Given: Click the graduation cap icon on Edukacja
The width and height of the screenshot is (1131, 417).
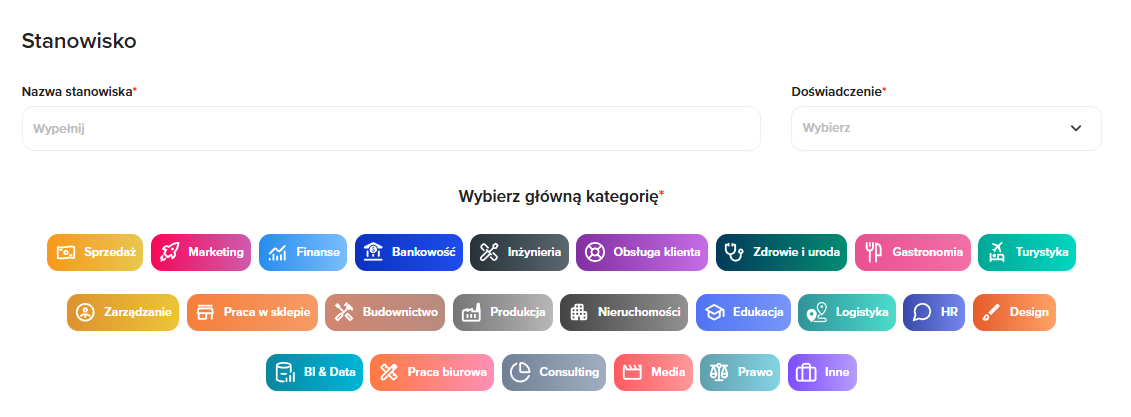Looking at the screenshot, I should click(x=714, y=313).
